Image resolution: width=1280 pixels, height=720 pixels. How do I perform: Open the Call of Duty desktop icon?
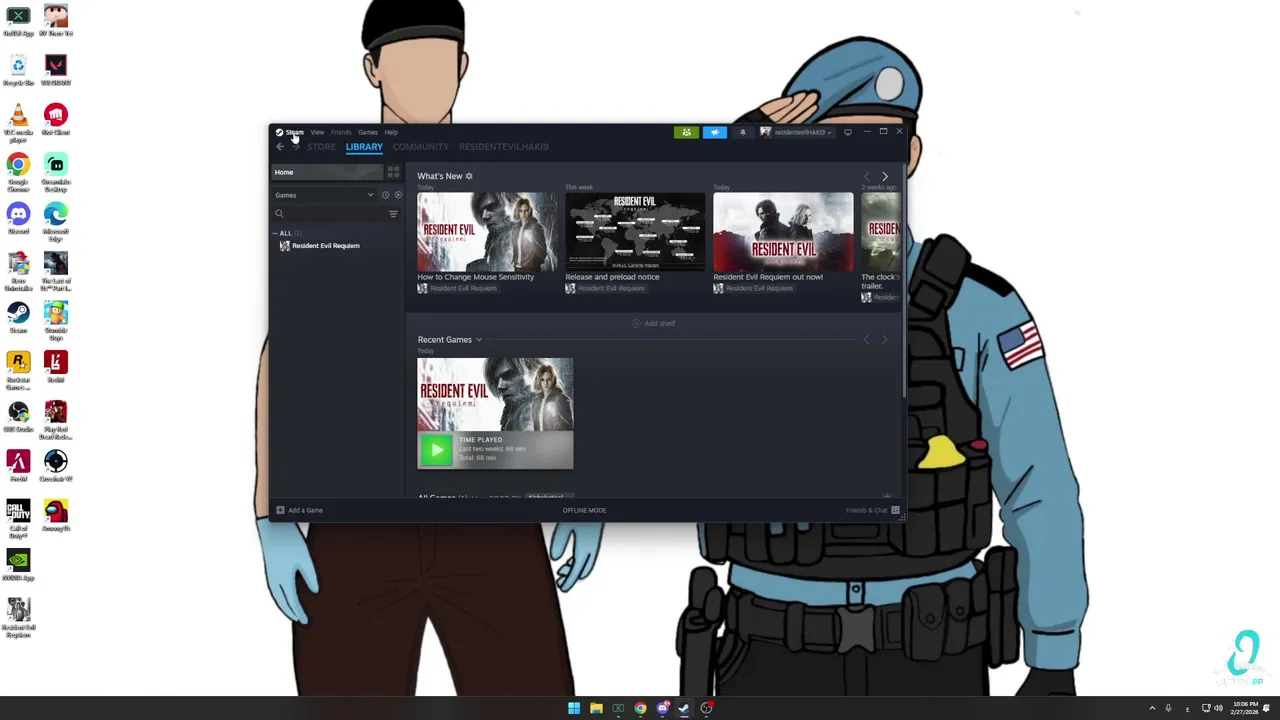[x=18, y=518]
